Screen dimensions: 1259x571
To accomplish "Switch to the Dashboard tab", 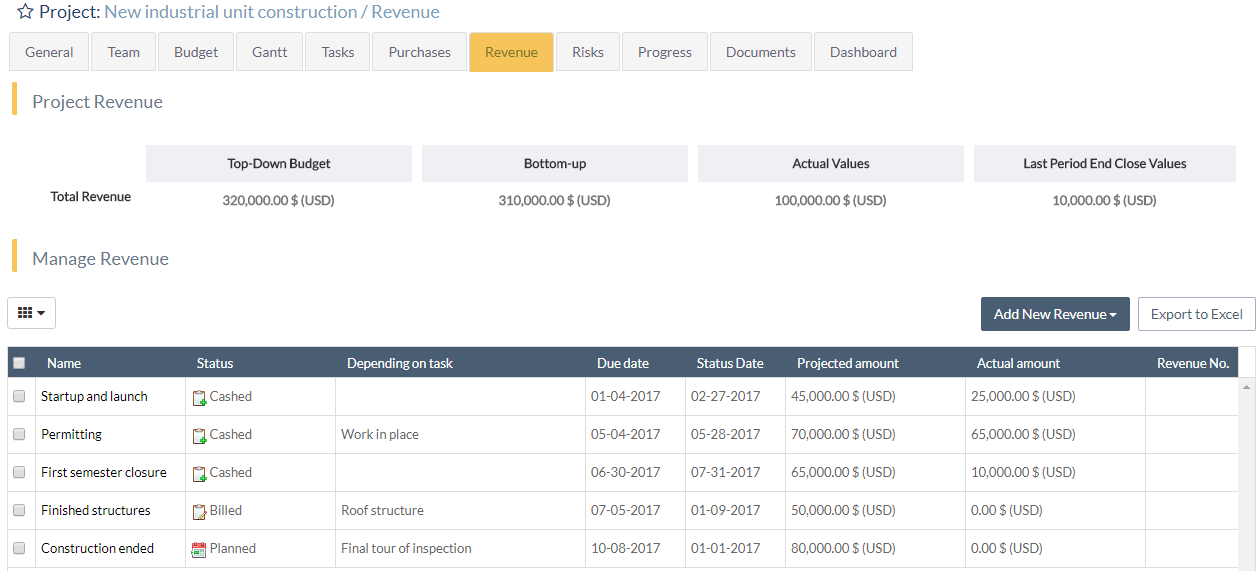I will point(863,52).
